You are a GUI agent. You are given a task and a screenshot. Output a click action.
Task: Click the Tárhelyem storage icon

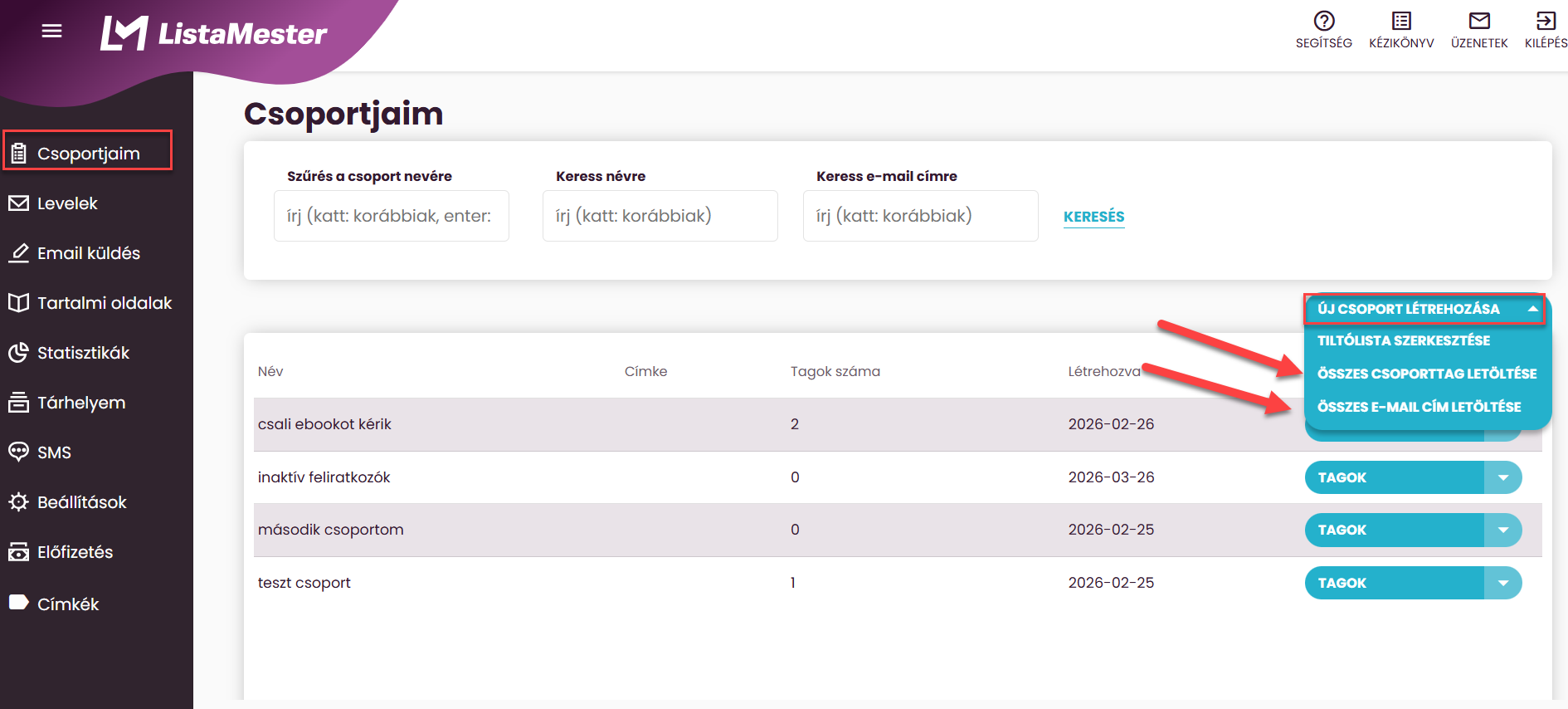click(x=18, y=403)
